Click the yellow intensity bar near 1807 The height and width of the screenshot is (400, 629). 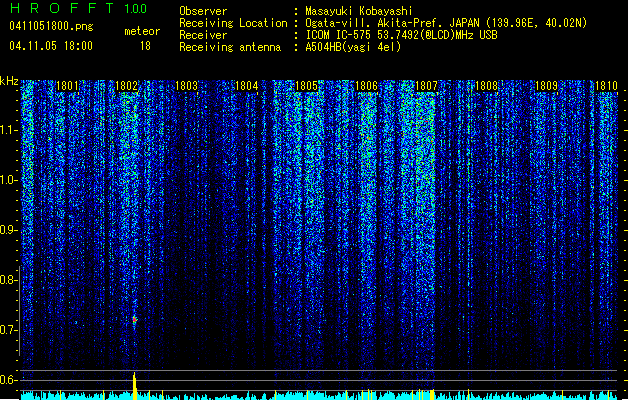432,394
